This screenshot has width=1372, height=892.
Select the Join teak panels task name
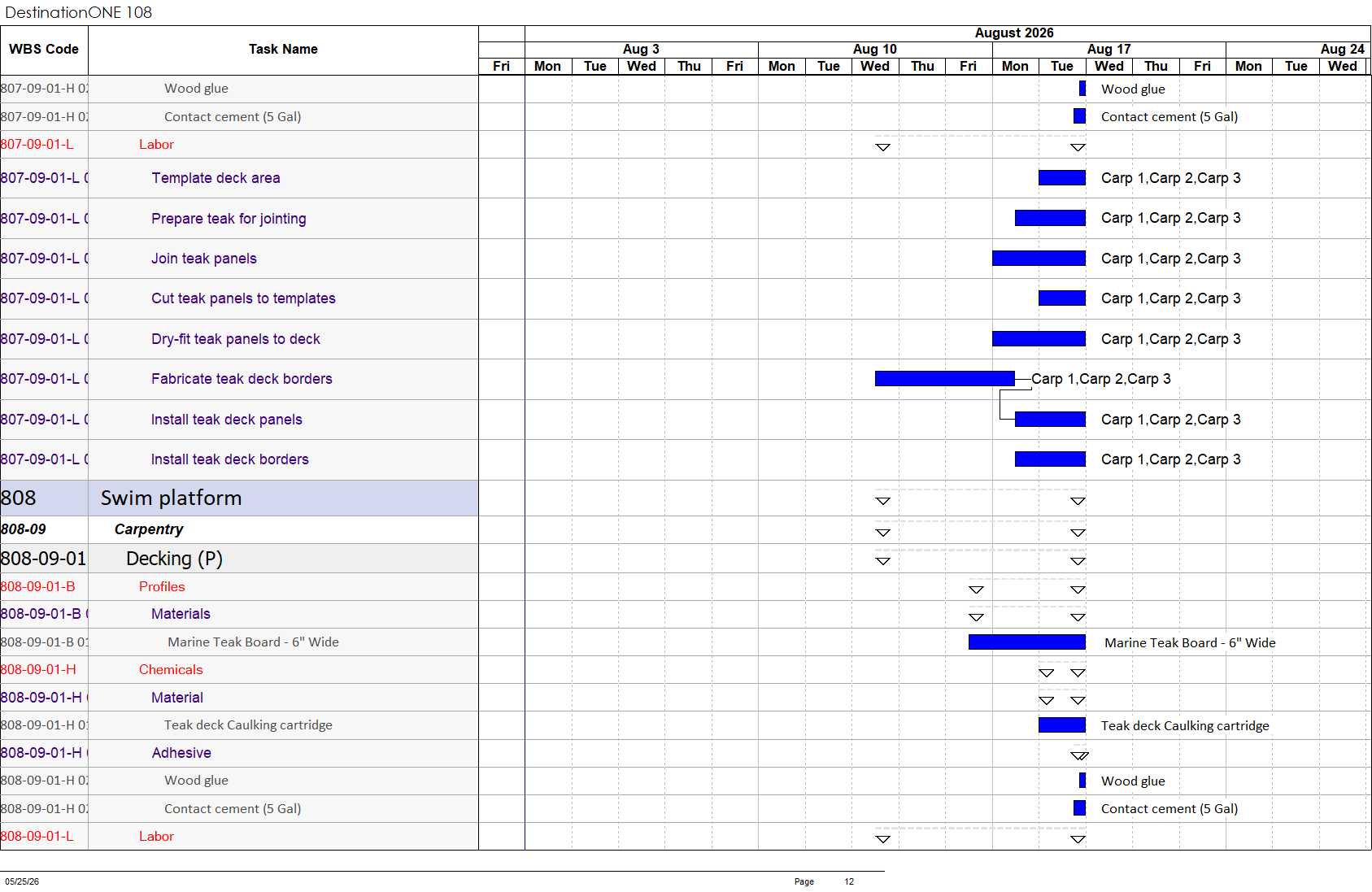[x=204, y=259]
